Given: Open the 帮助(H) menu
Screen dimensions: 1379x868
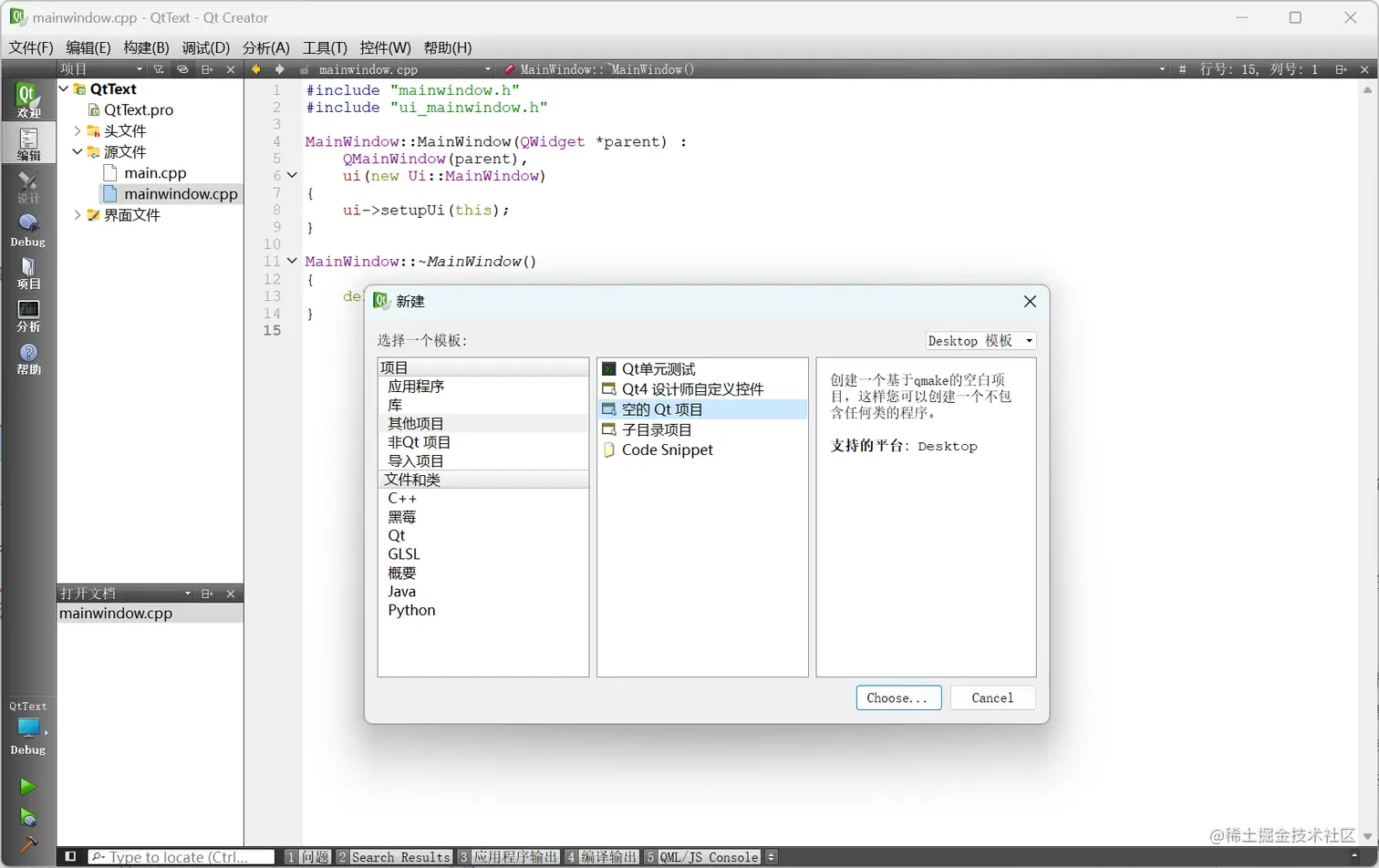Looking at the screenshot, I should (x=448, y=47).
